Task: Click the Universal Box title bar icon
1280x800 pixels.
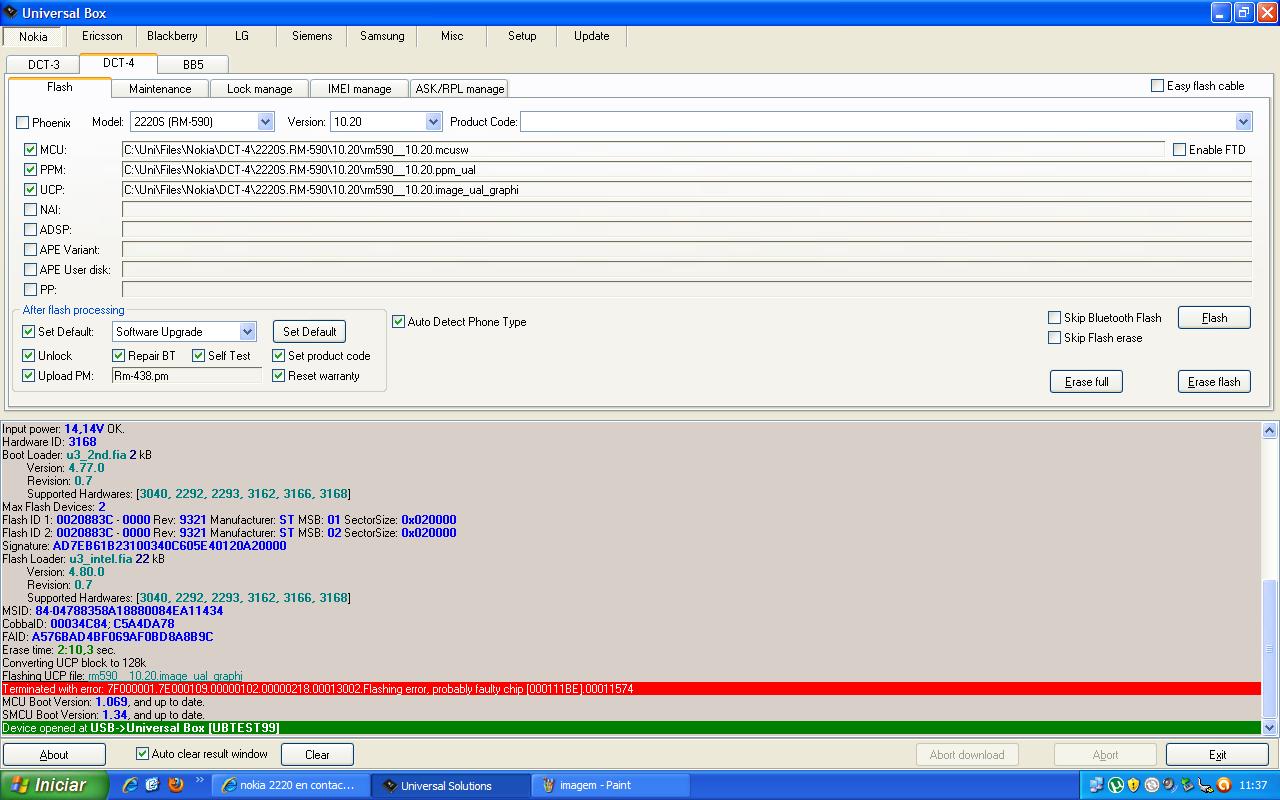Action: pos(11,12)
